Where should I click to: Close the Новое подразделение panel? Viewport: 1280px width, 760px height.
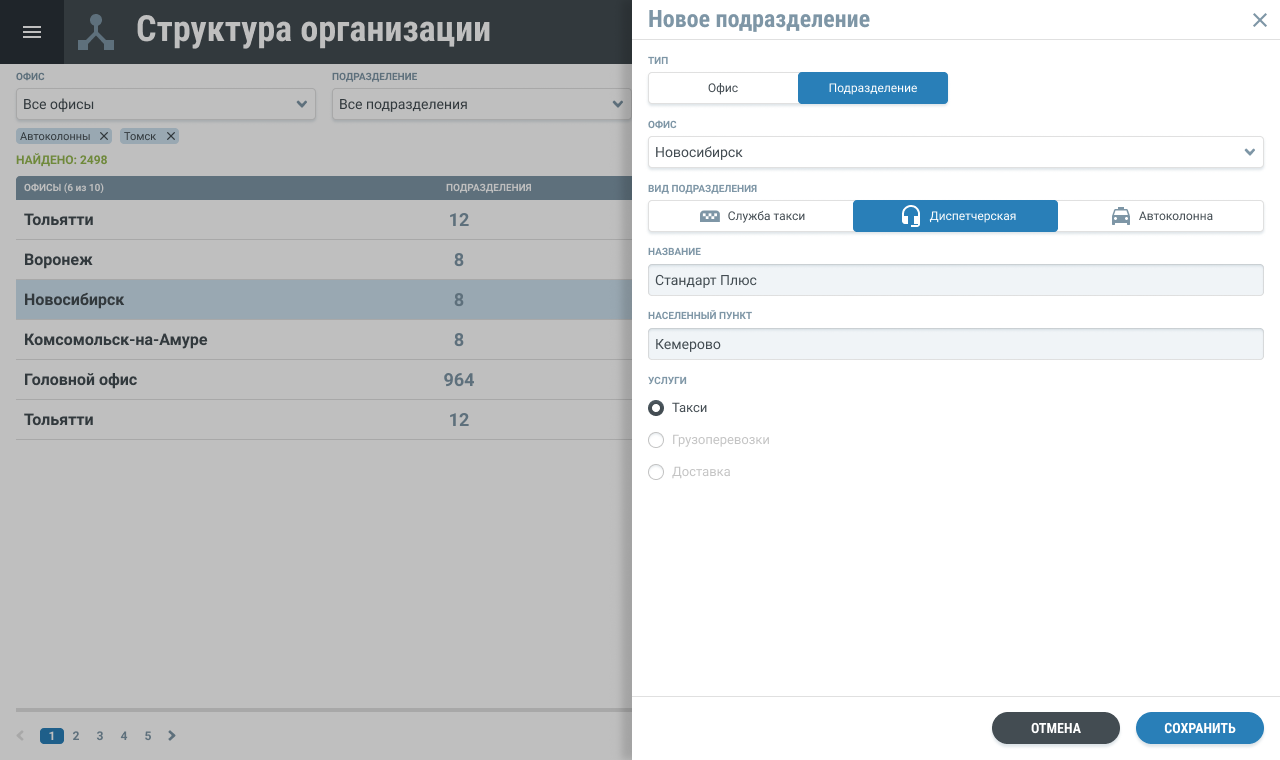(1259, 20)
